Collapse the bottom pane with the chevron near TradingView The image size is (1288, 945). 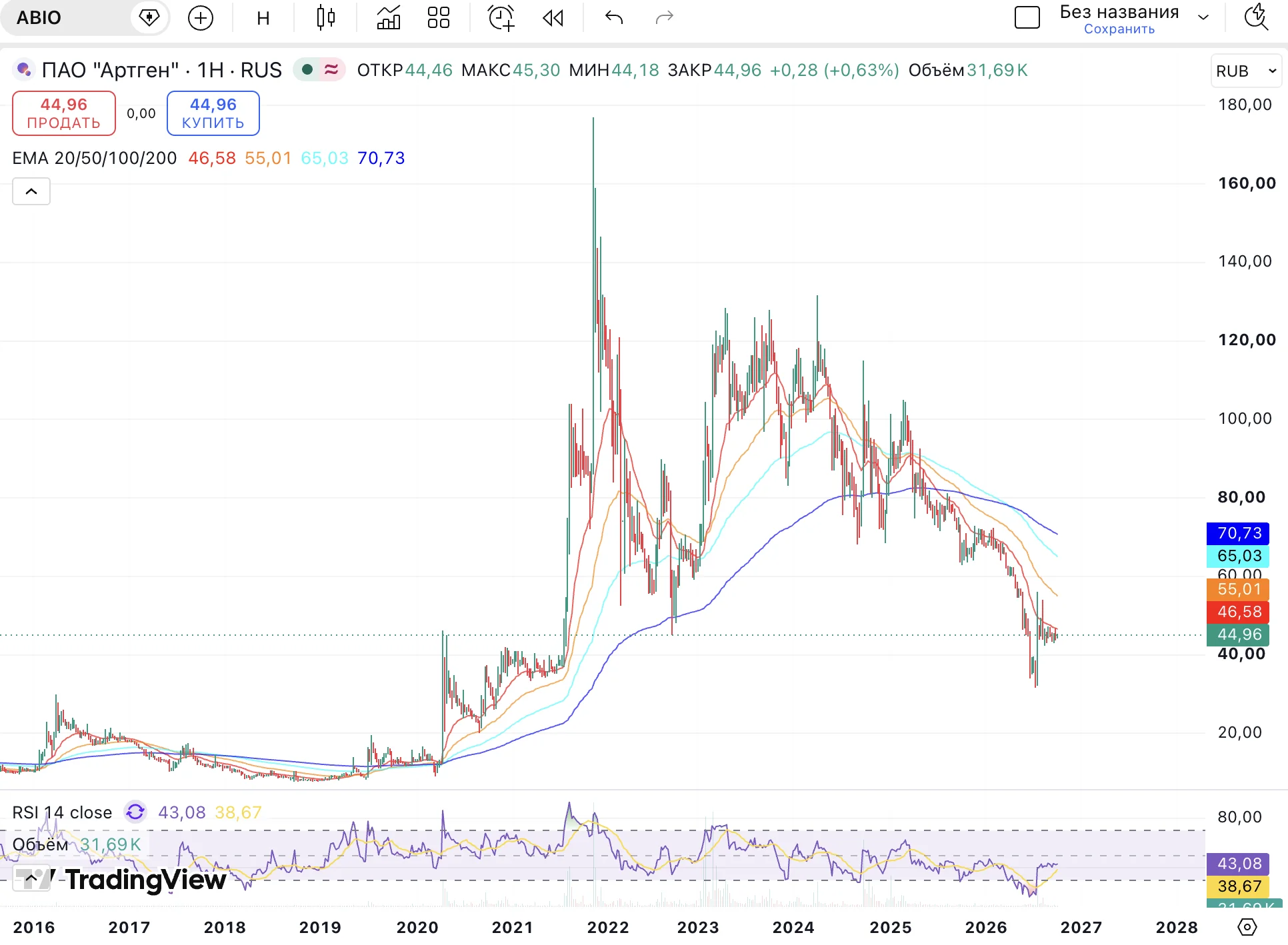(31, 879)
